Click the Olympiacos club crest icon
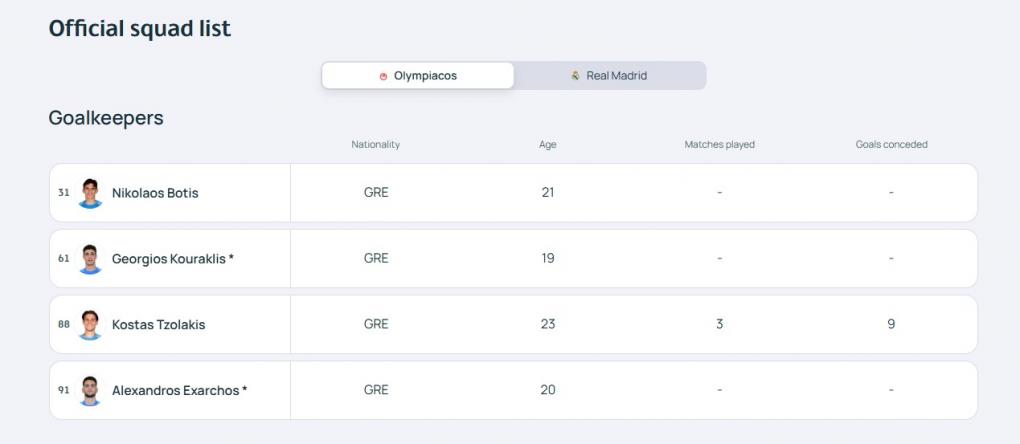 (383, 76)
